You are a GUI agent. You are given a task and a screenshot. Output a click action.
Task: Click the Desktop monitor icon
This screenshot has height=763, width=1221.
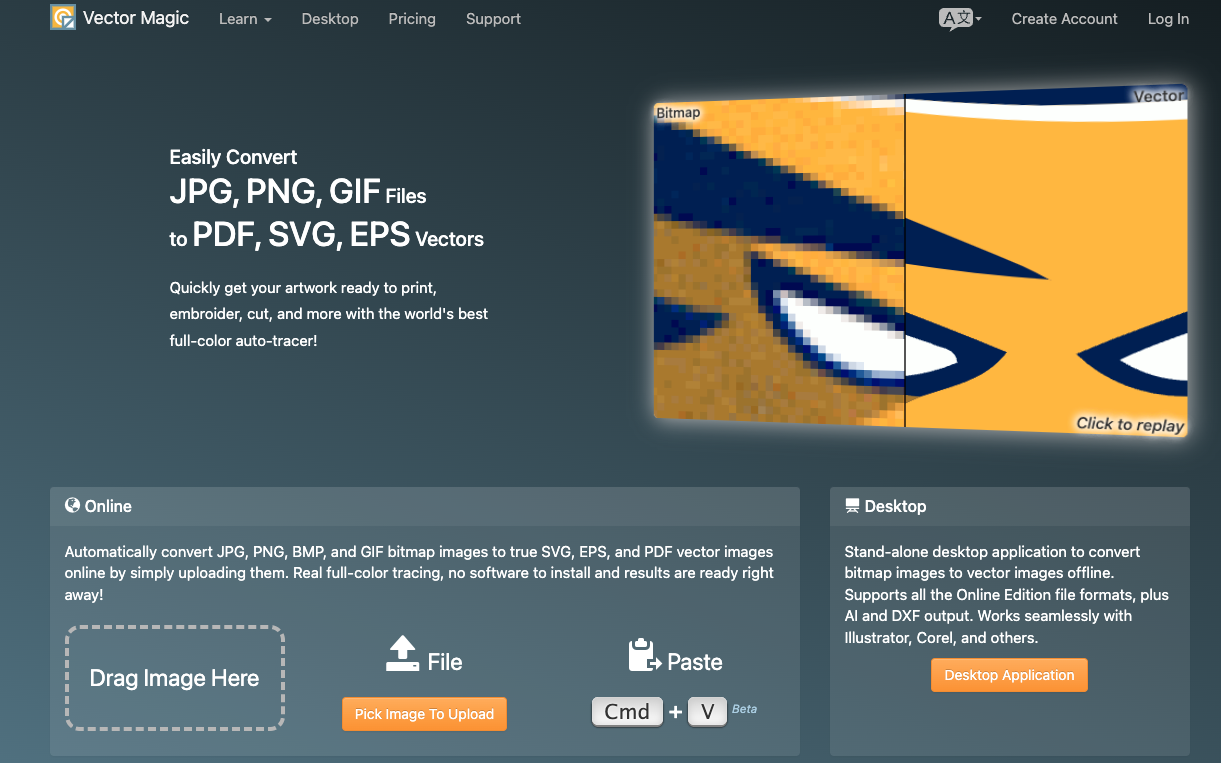[852, 506]
